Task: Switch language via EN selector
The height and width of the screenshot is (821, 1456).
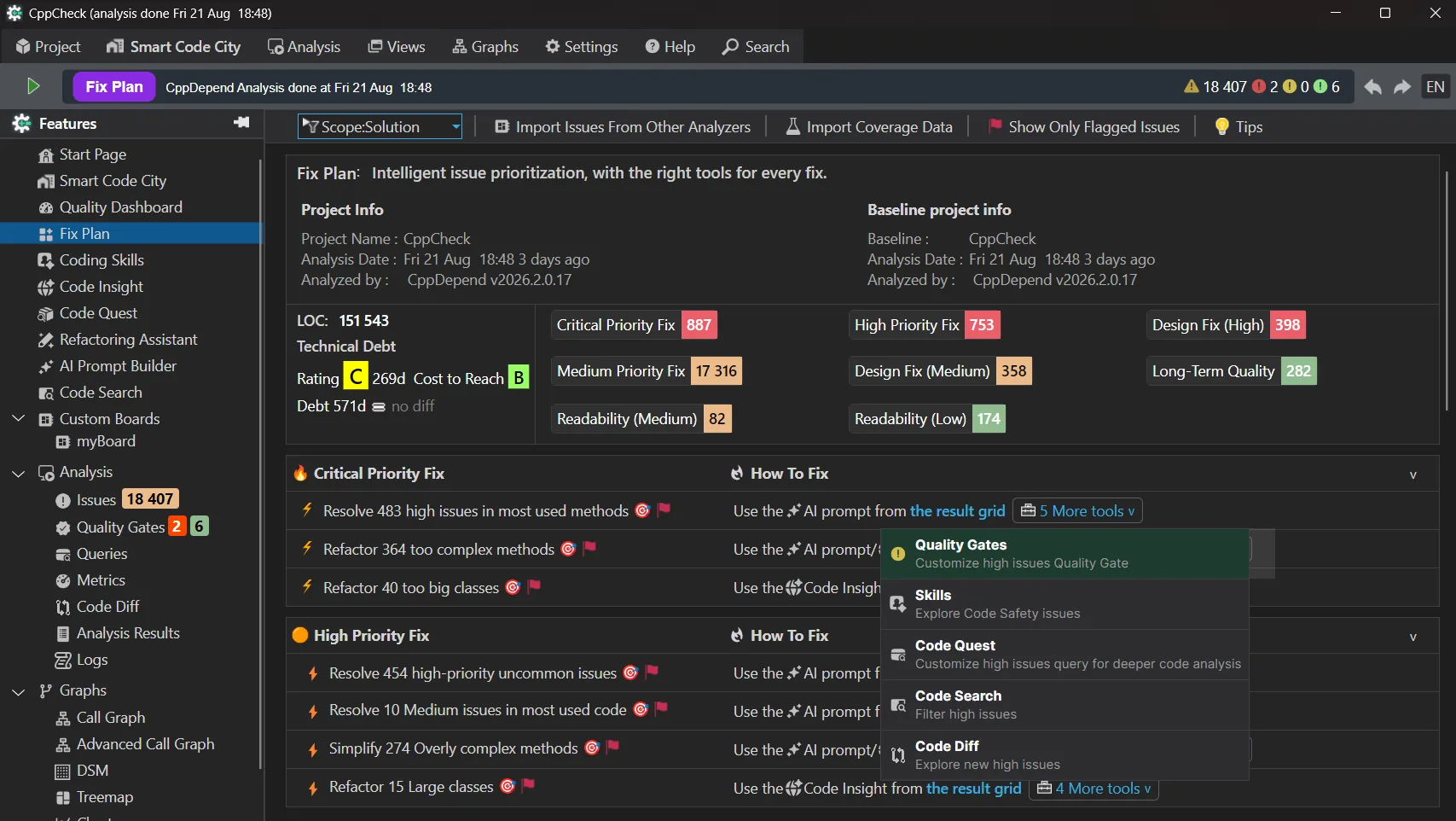Action: click(1436, 86)
